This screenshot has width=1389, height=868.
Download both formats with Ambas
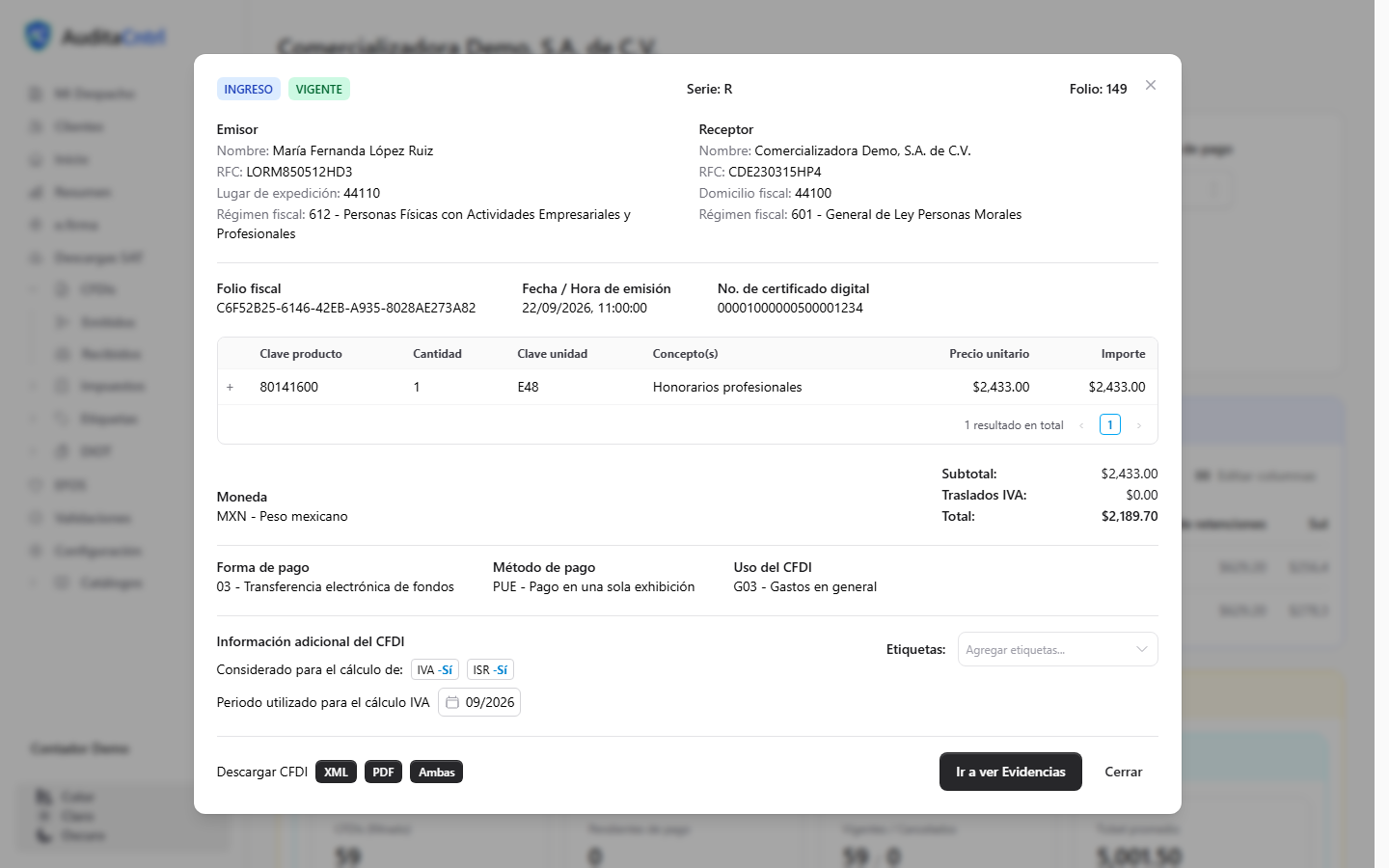point(436,772)
